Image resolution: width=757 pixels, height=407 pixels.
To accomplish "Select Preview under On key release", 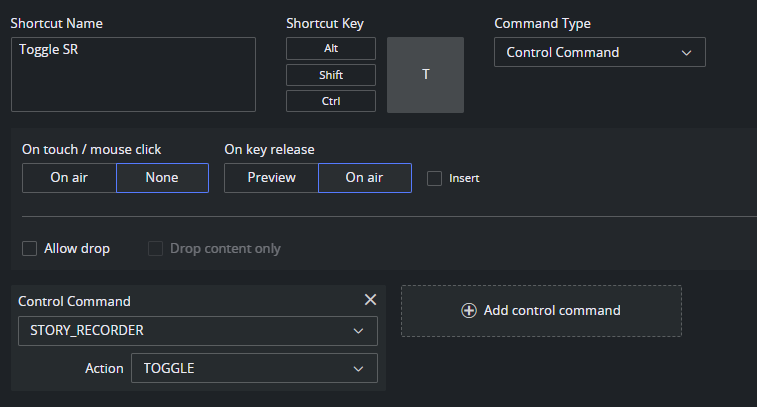I will click(x=271, y=178).
